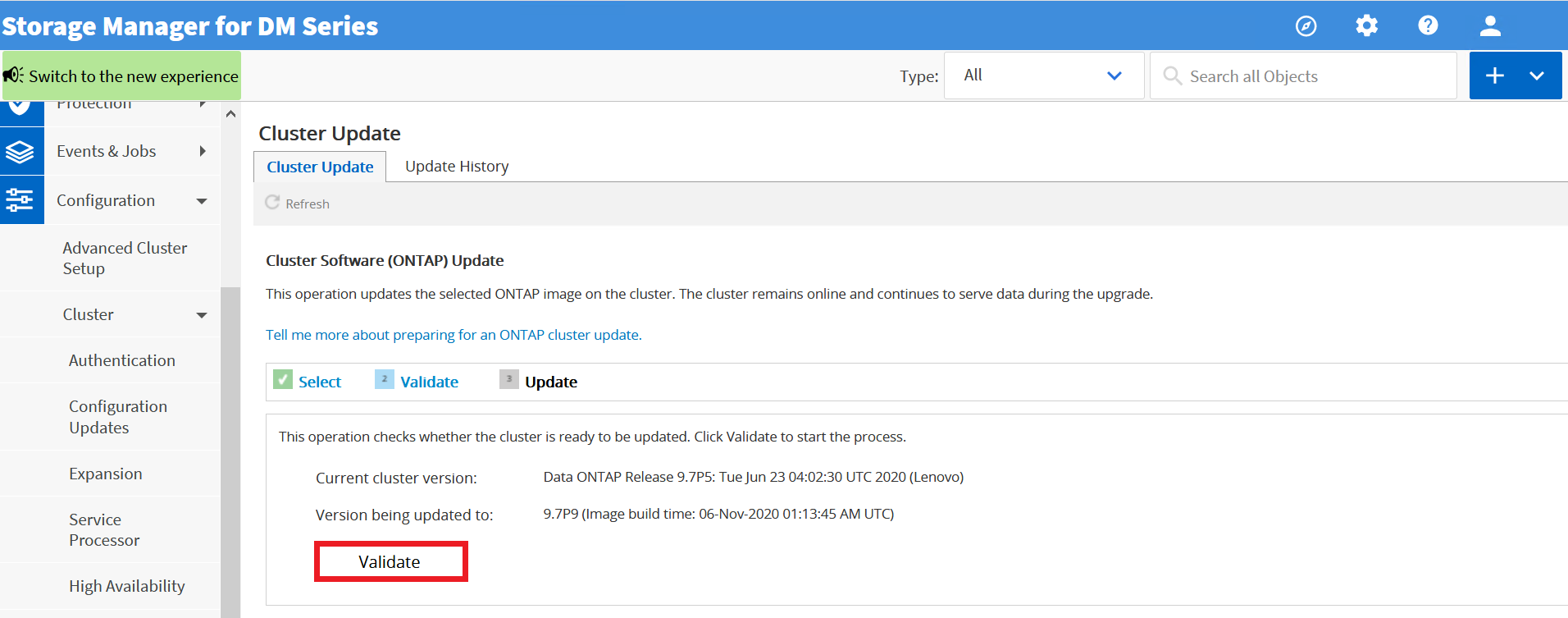Go to the Validate wizard step link
Screen dimensions: 1568x618
tap(429, 382)
